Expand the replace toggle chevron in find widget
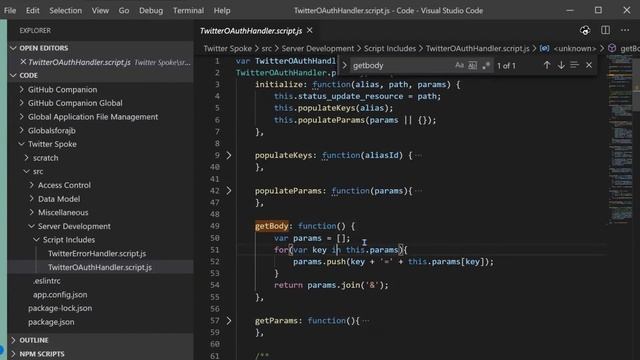This screenshot has width=640, height=360. [x=344, y=65]
